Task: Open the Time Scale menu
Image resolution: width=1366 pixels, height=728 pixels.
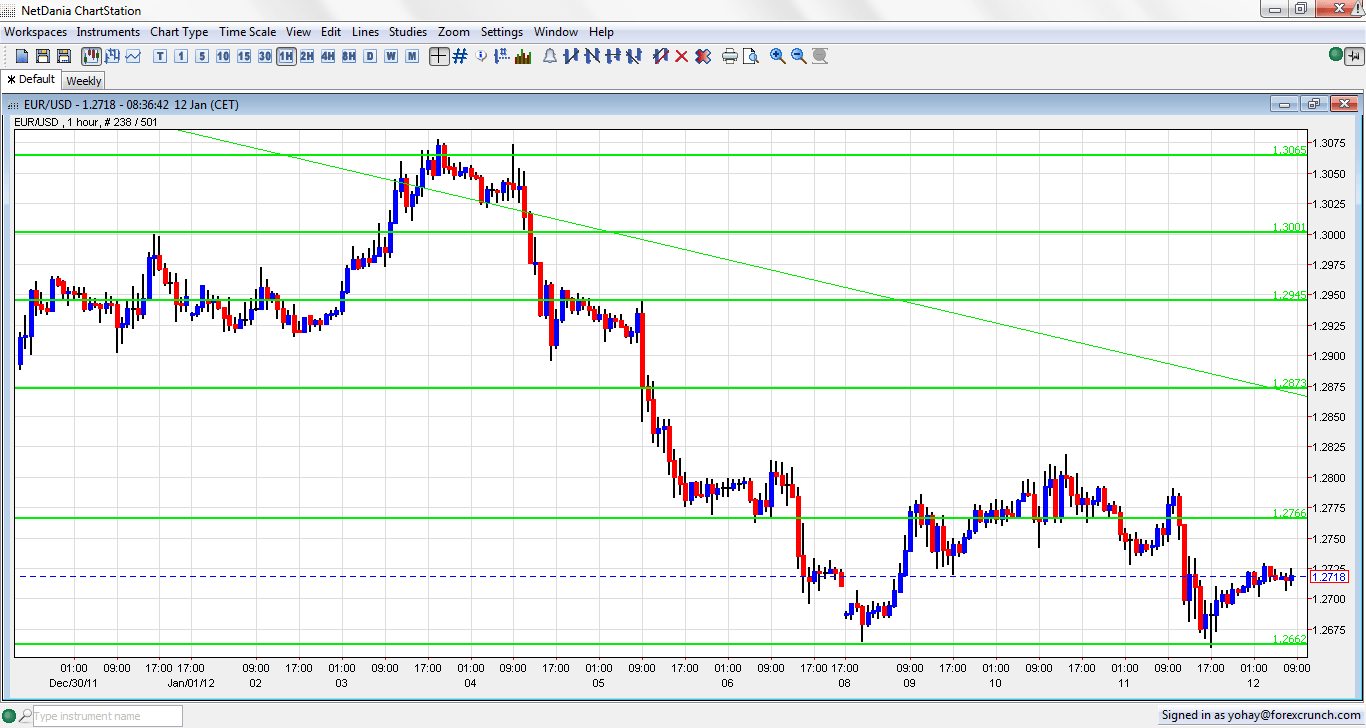Action: [x=248, y=32]
